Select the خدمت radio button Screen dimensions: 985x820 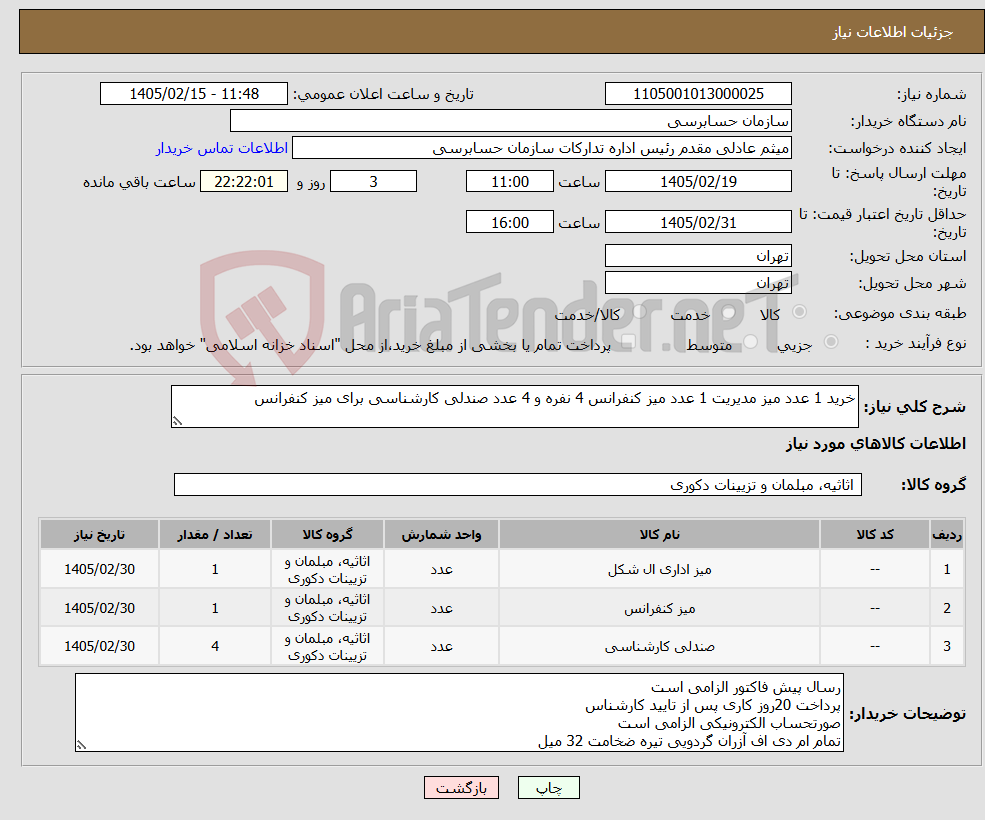(729, 312)
